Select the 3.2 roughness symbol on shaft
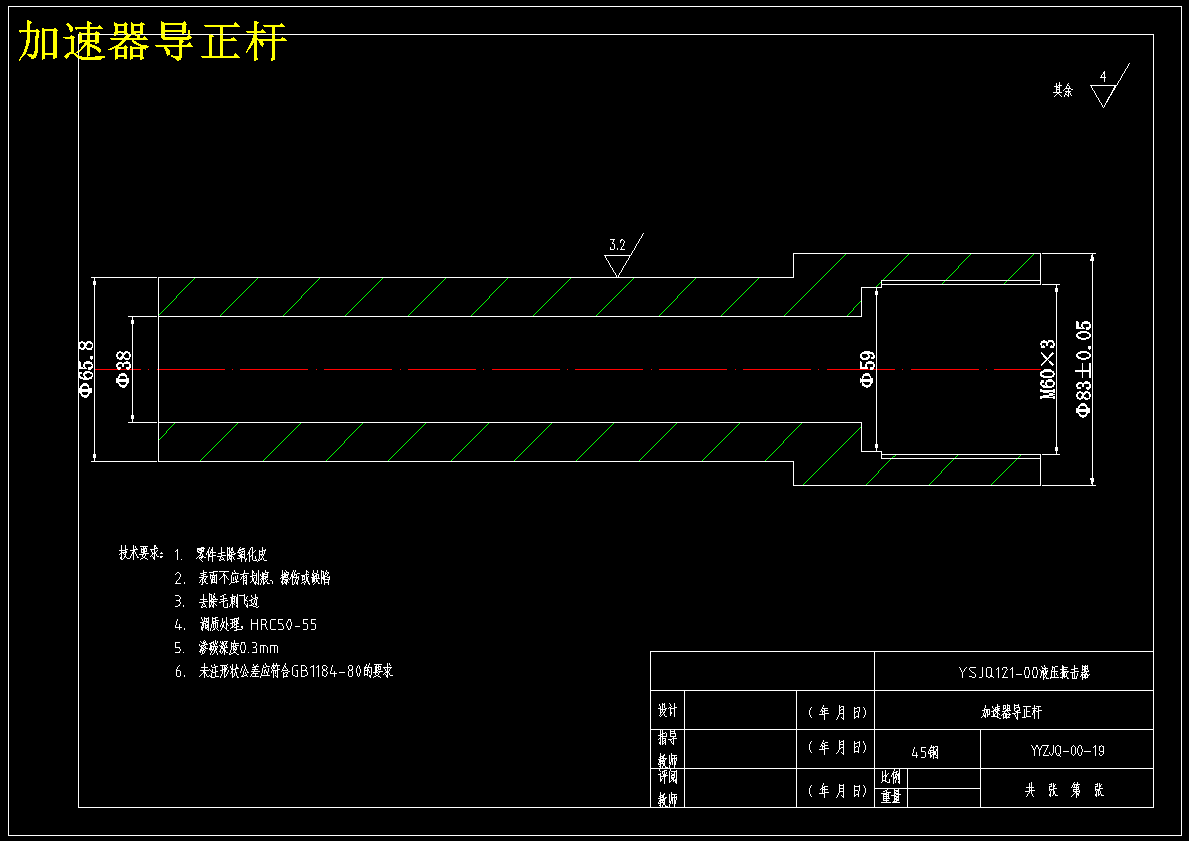Viewport: 1189px width, 841px height. 624,256
